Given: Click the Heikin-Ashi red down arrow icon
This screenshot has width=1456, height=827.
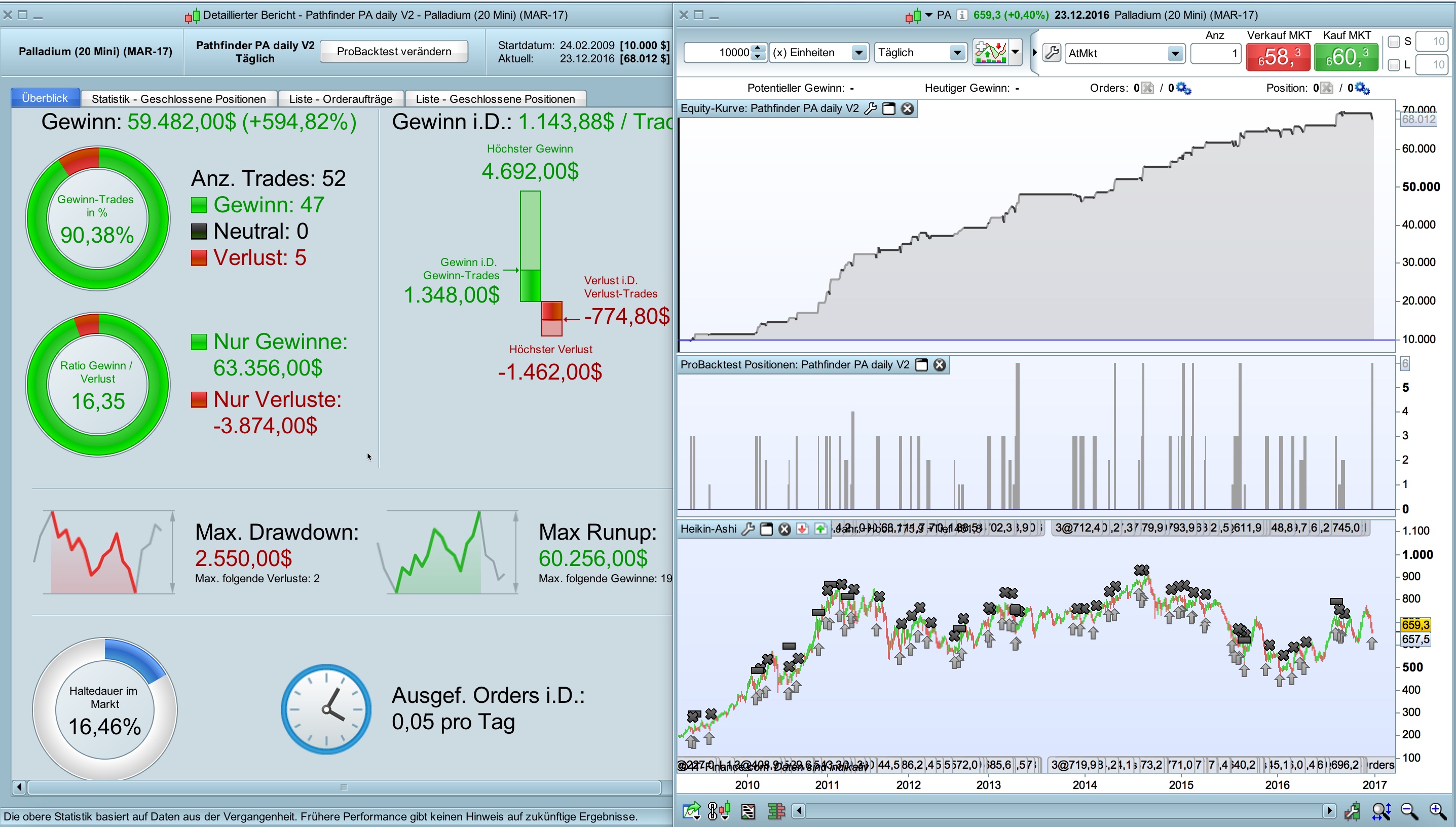Looking at the screenshot, I should click(802, 529).
